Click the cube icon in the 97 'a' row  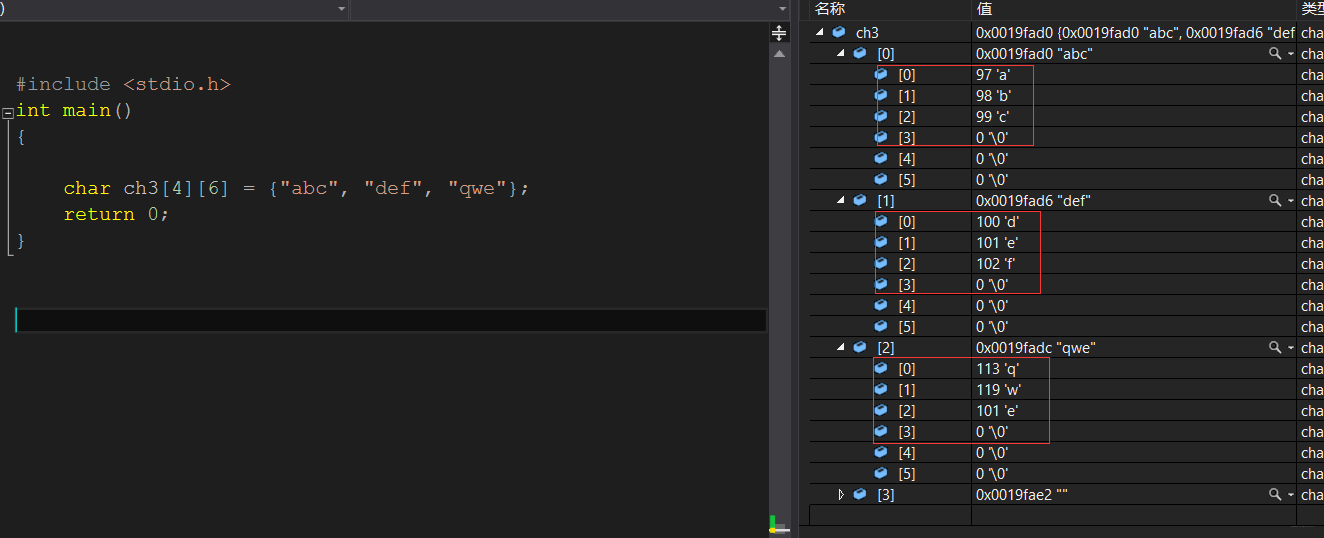[881, 74]
